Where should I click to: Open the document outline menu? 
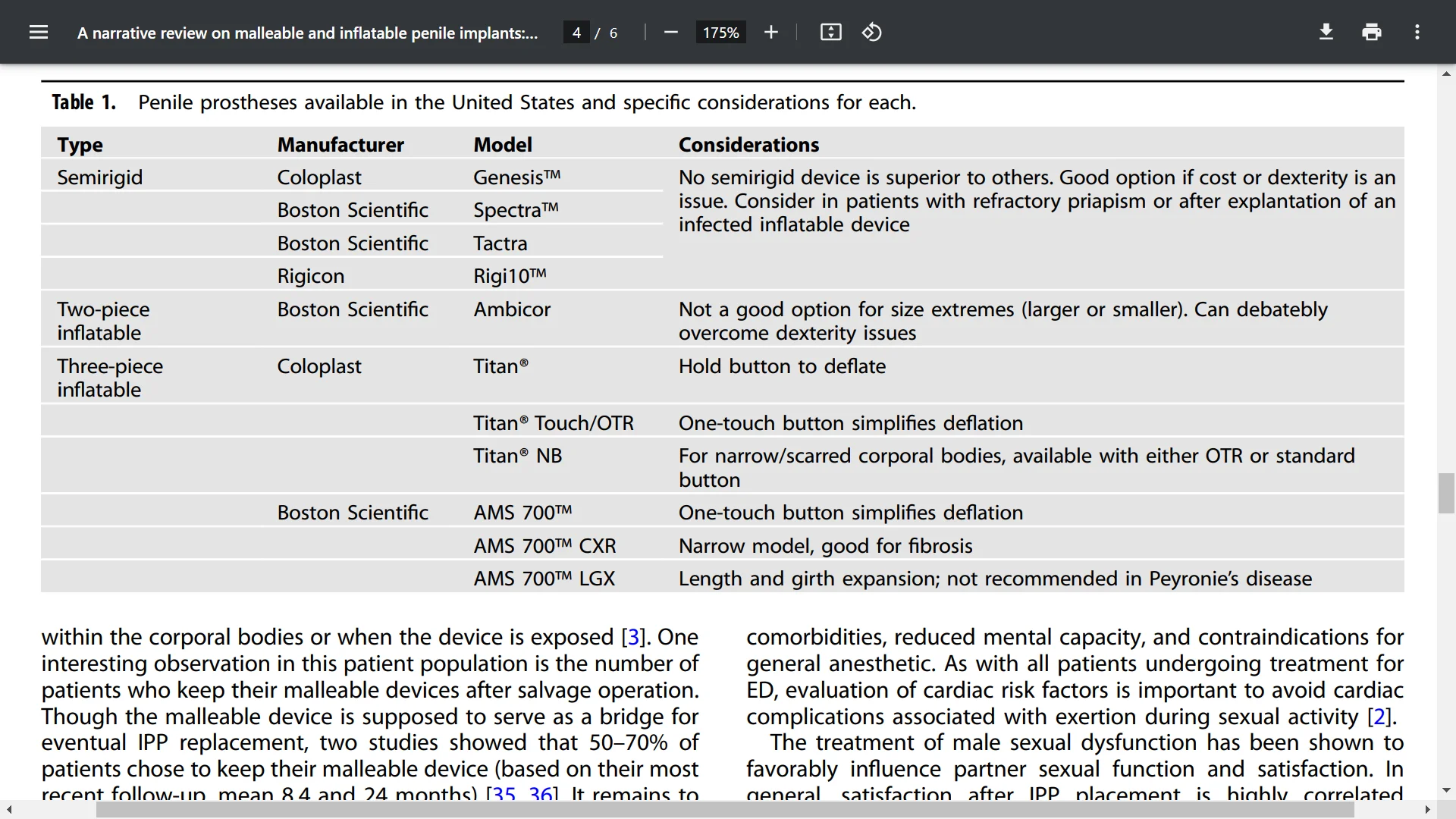38,32
